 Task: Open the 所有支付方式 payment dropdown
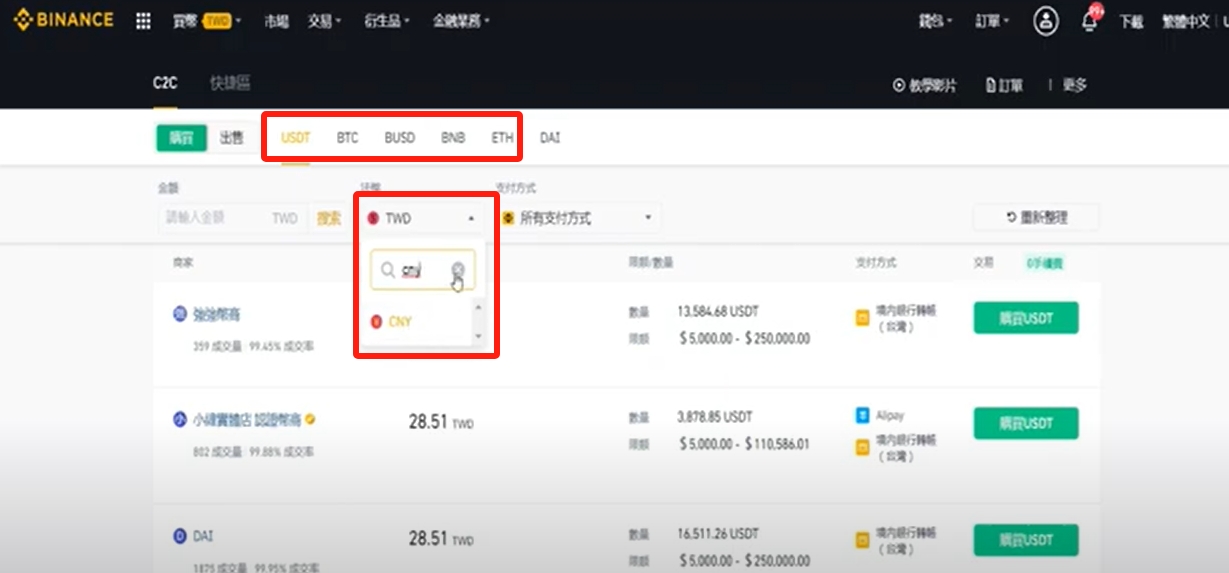click(578, 218)
